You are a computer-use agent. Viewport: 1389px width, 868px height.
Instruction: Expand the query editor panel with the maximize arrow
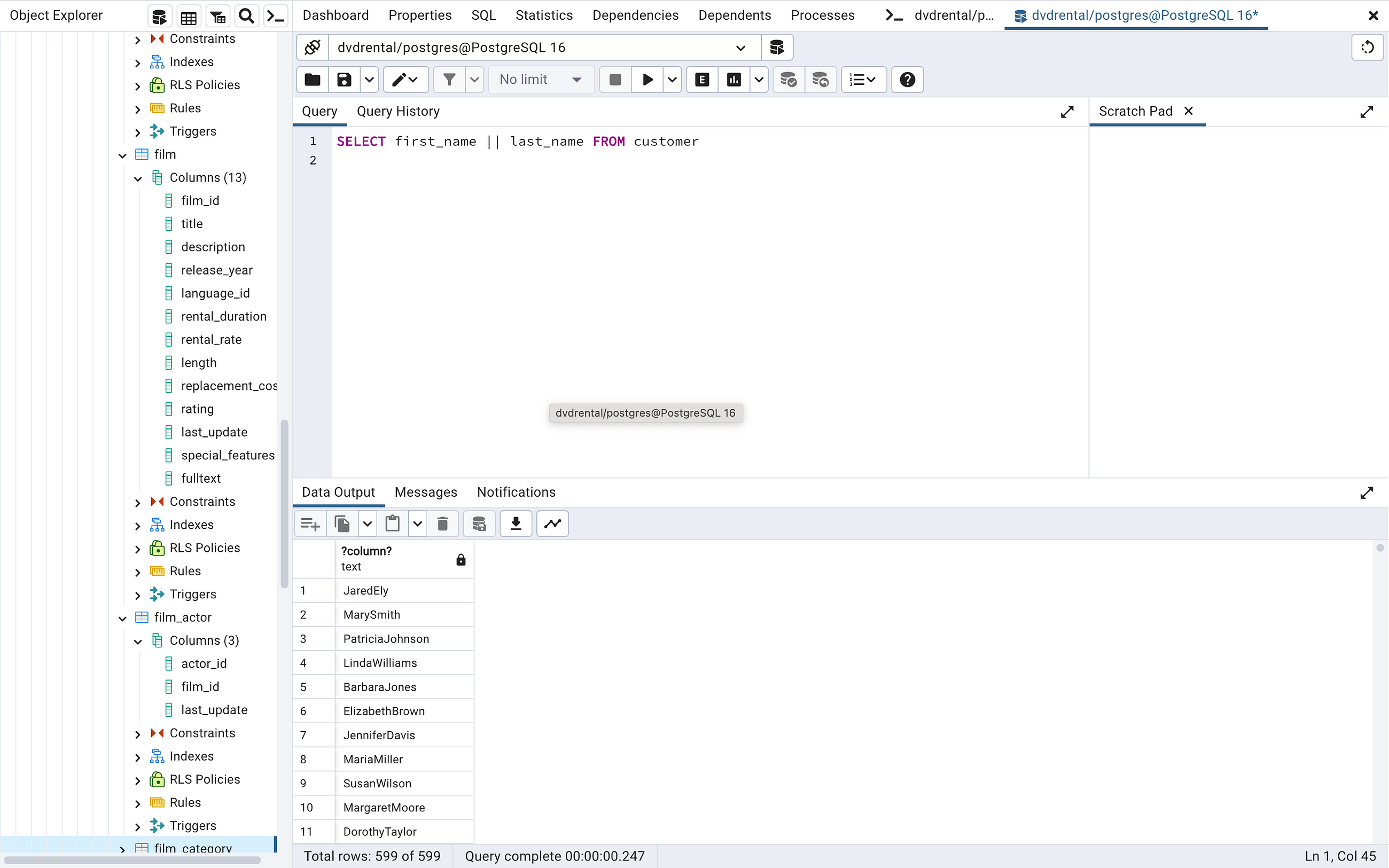(x=1067, y=112)
